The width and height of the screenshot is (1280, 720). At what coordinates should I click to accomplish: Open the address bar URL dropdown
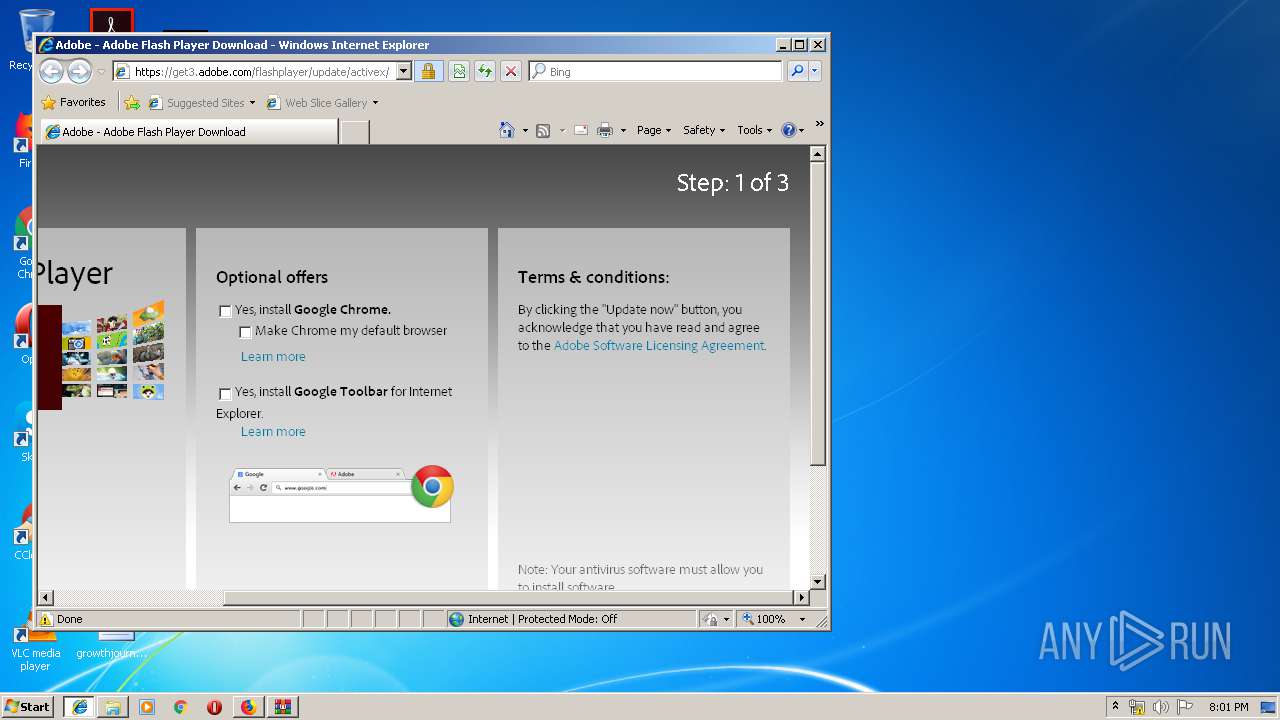coord(404,71)
